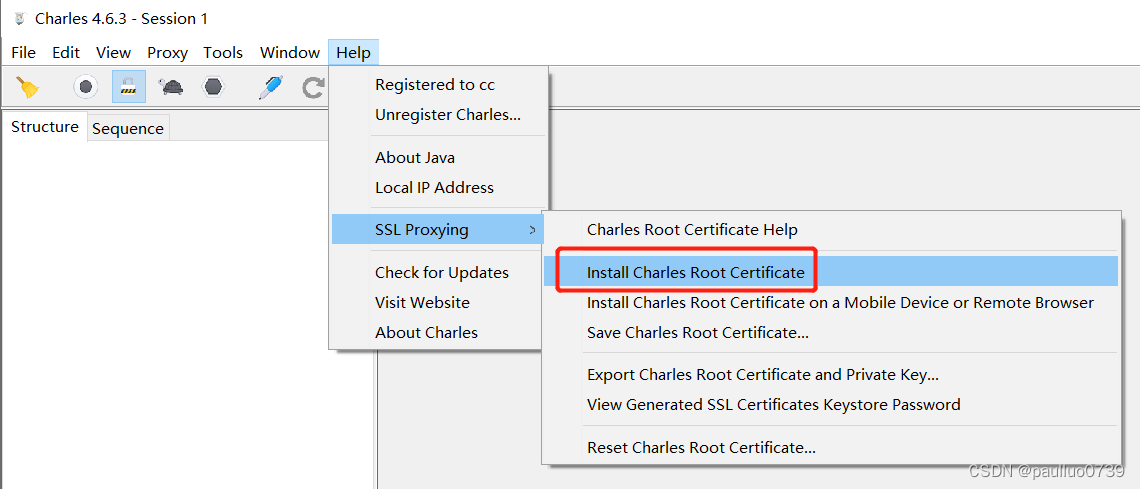Switch to the Sequence tab
This screenshot has height=489, width=1140.
128,129
